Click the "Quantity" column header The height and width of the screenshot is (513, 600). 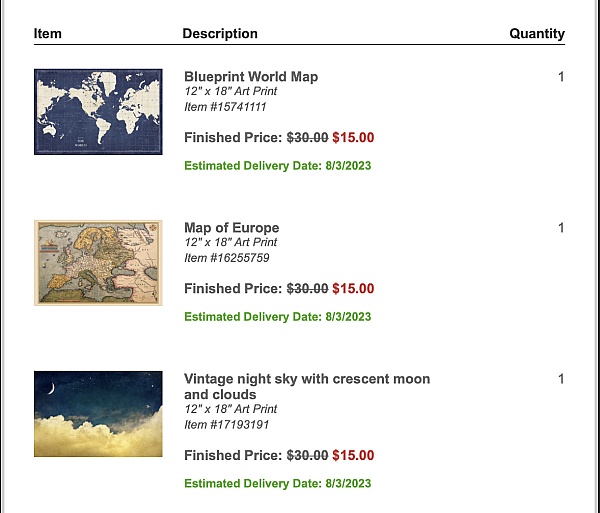tap(537, 34)
